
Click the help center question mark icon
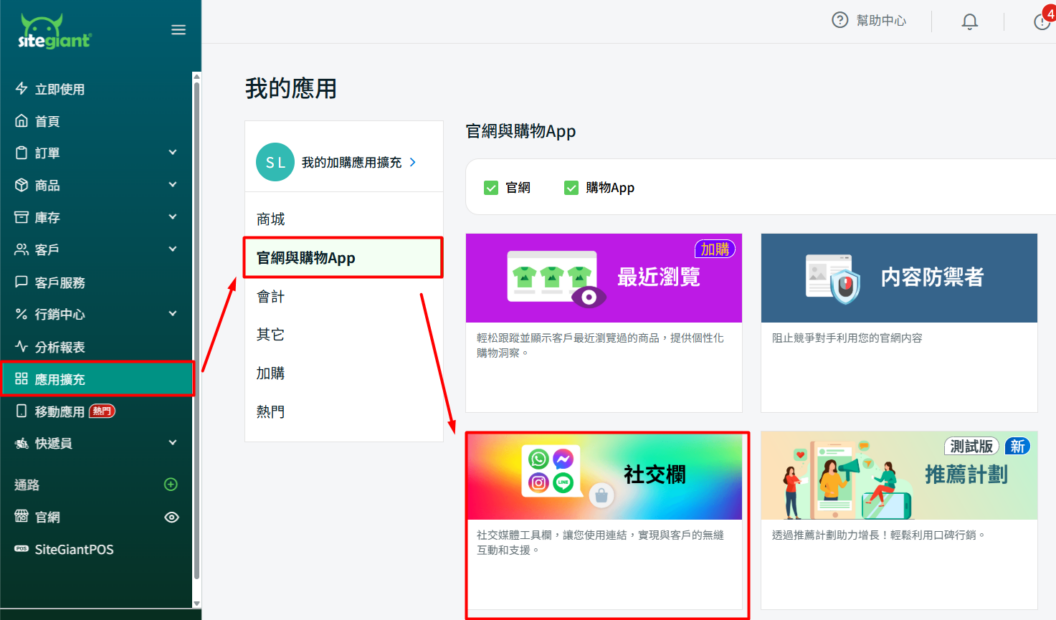840,20
